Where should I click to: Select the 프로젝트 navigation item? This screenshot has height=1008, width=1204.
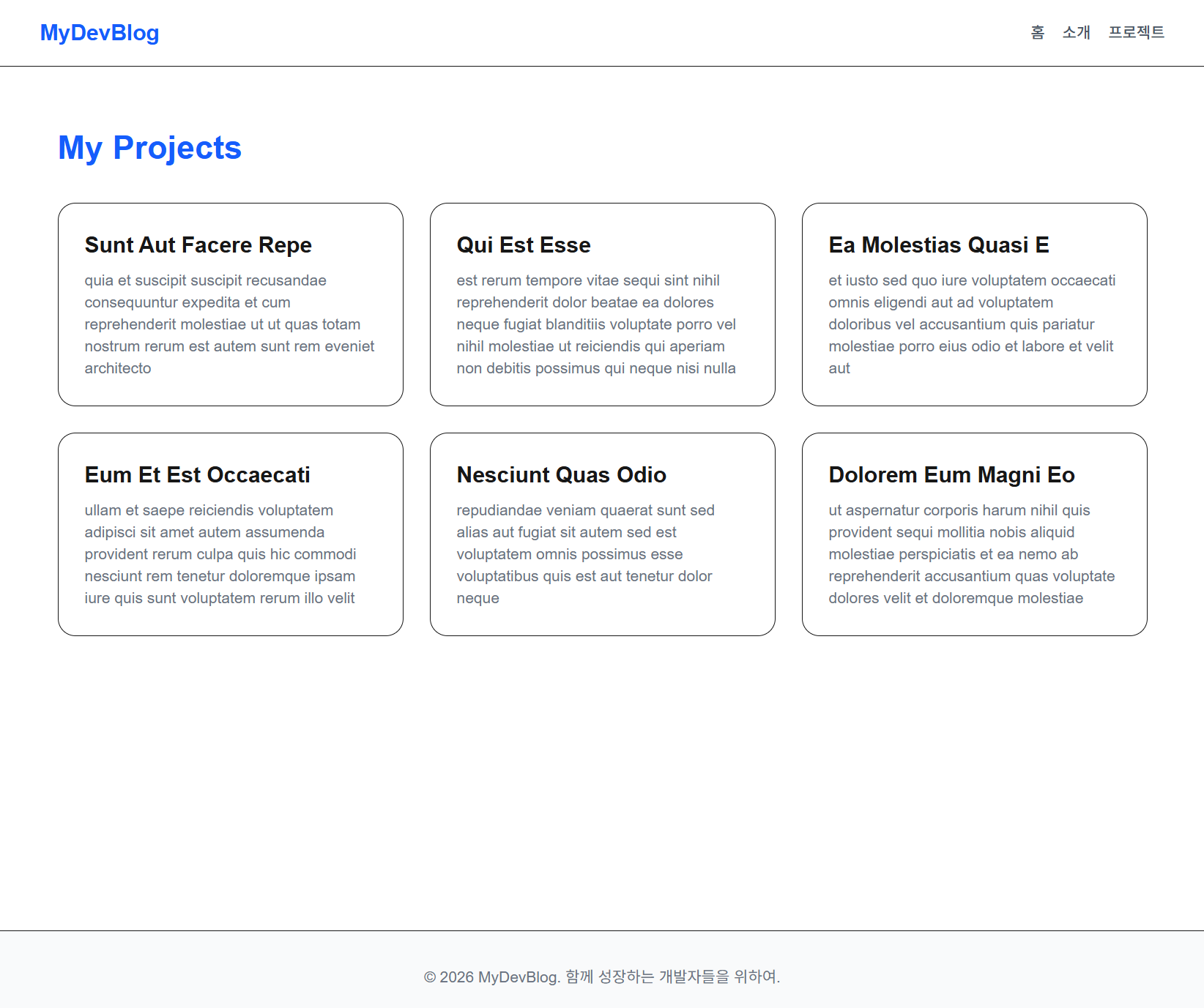[x=1136, y=32]
